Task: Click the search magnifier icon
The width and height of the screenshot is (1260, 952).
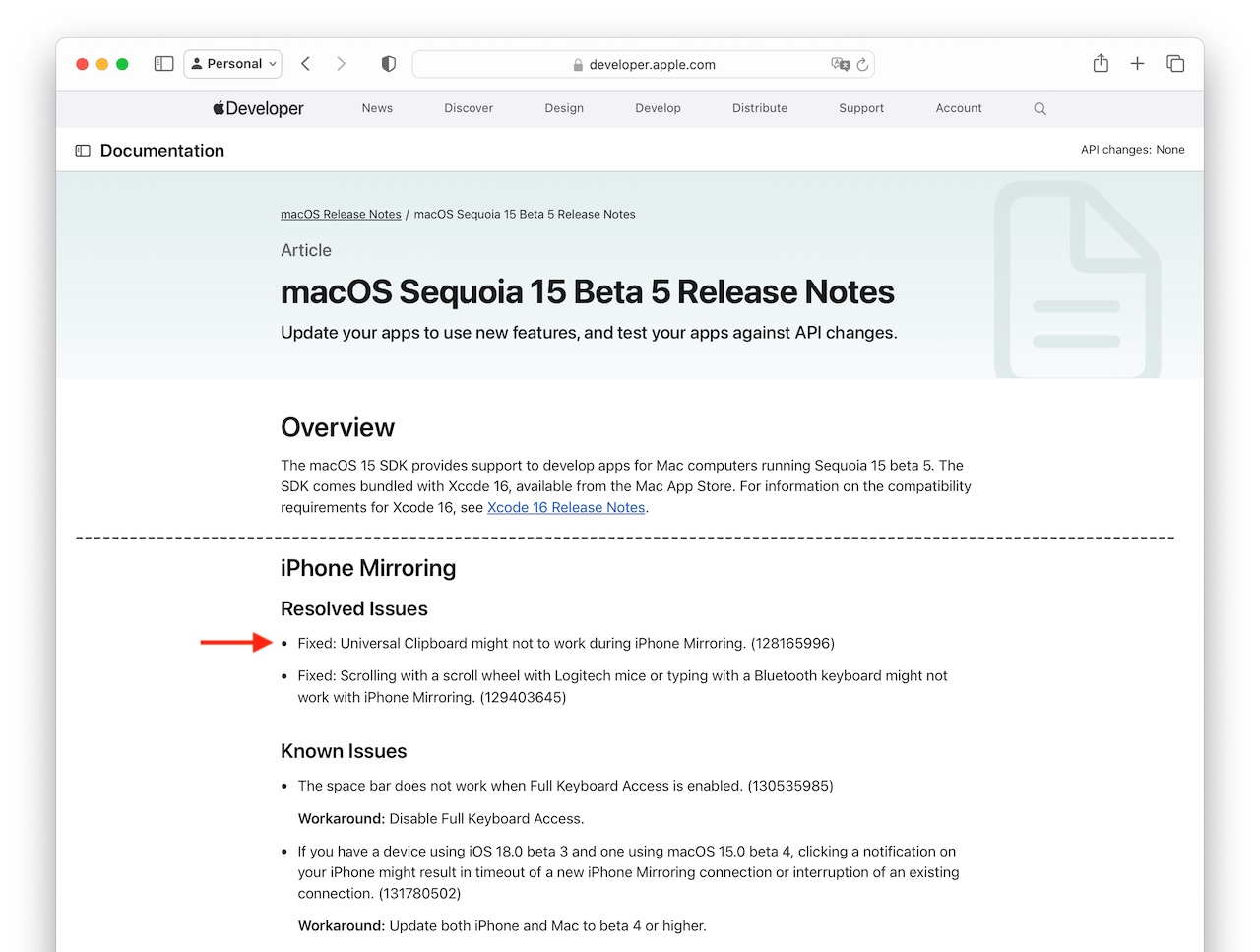Action: coord(1039,108)
